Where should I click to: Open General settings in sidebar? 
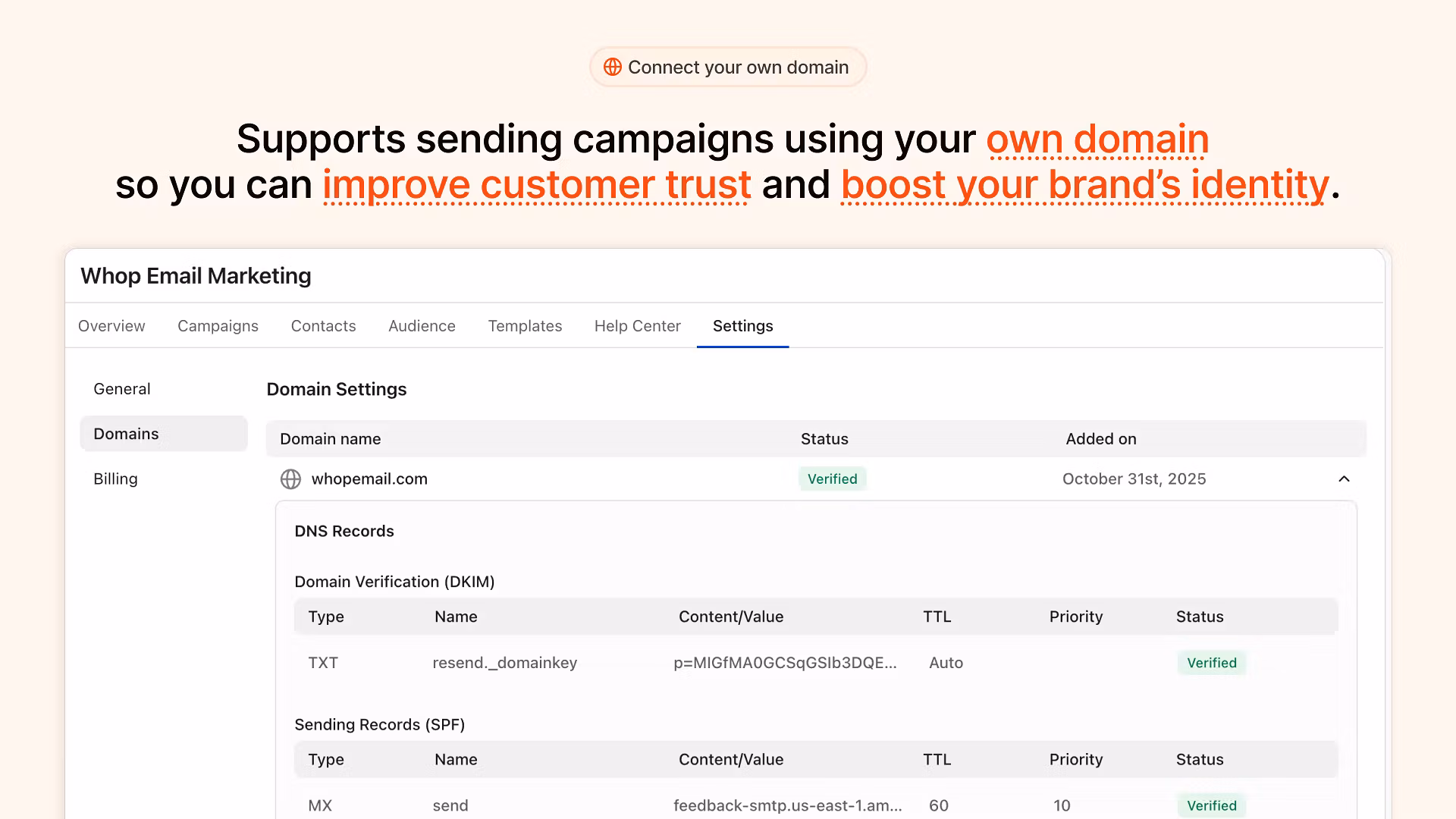[122, 389]
